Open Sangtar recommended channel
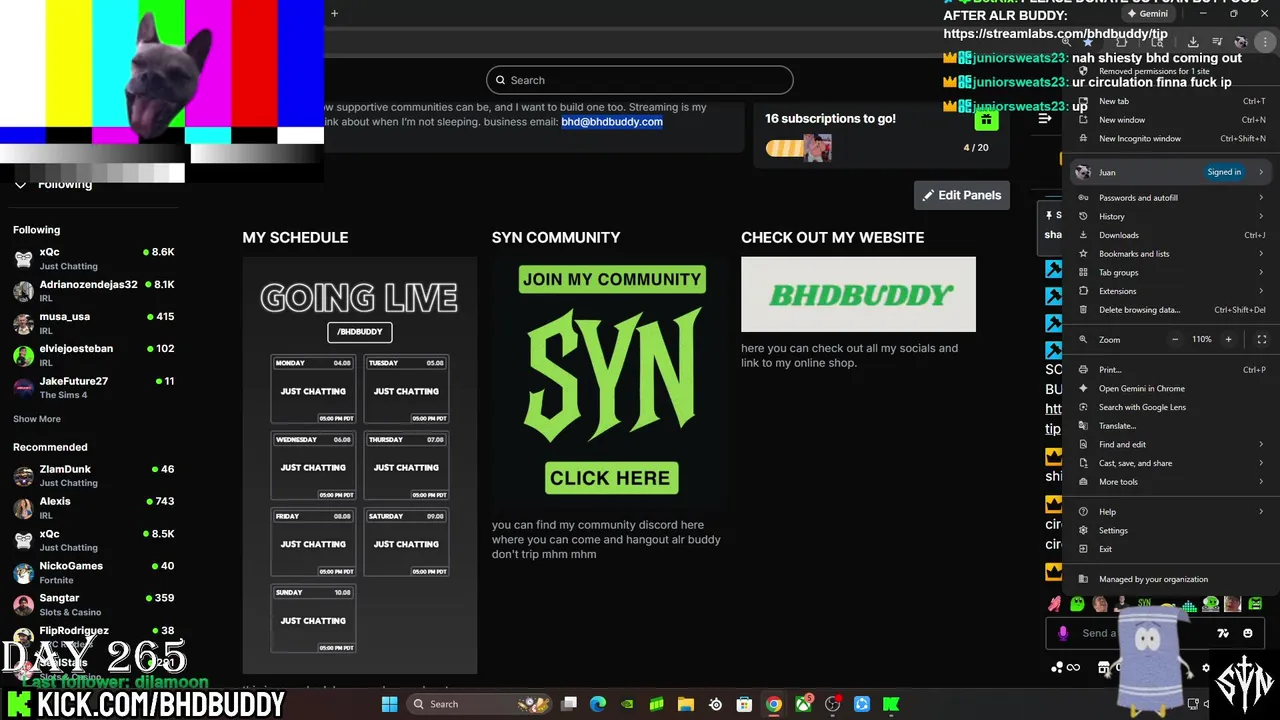 [94, 605]
